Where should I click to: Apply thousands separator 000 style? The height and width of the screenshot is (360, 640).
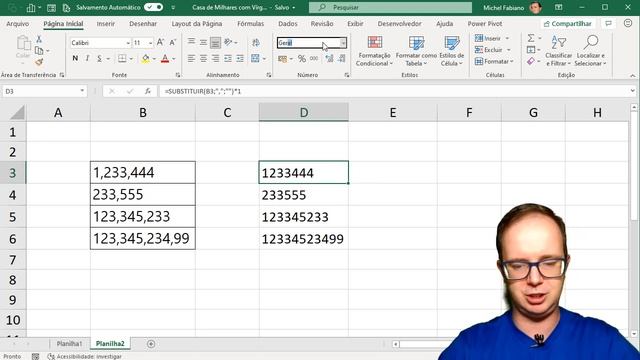(x=314, y=59)
